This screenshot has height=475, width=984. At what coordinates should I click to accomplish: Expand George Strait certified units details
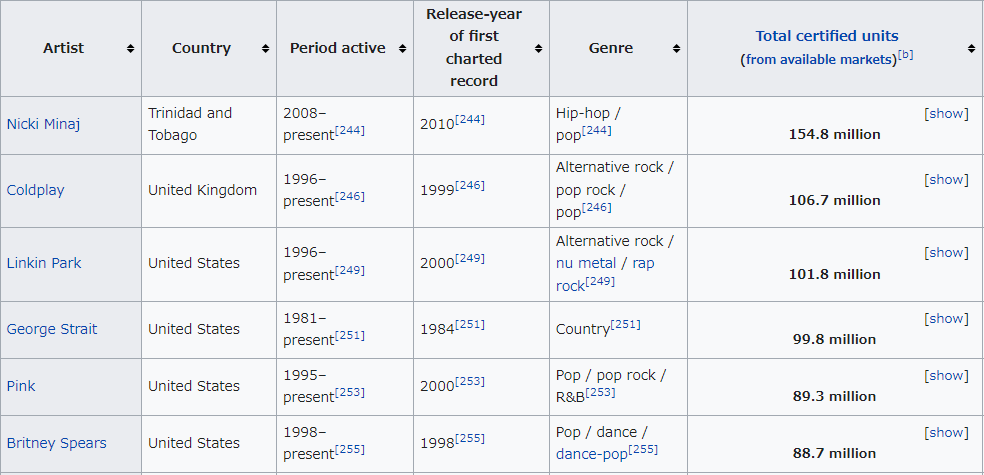(x=946, y=319)
